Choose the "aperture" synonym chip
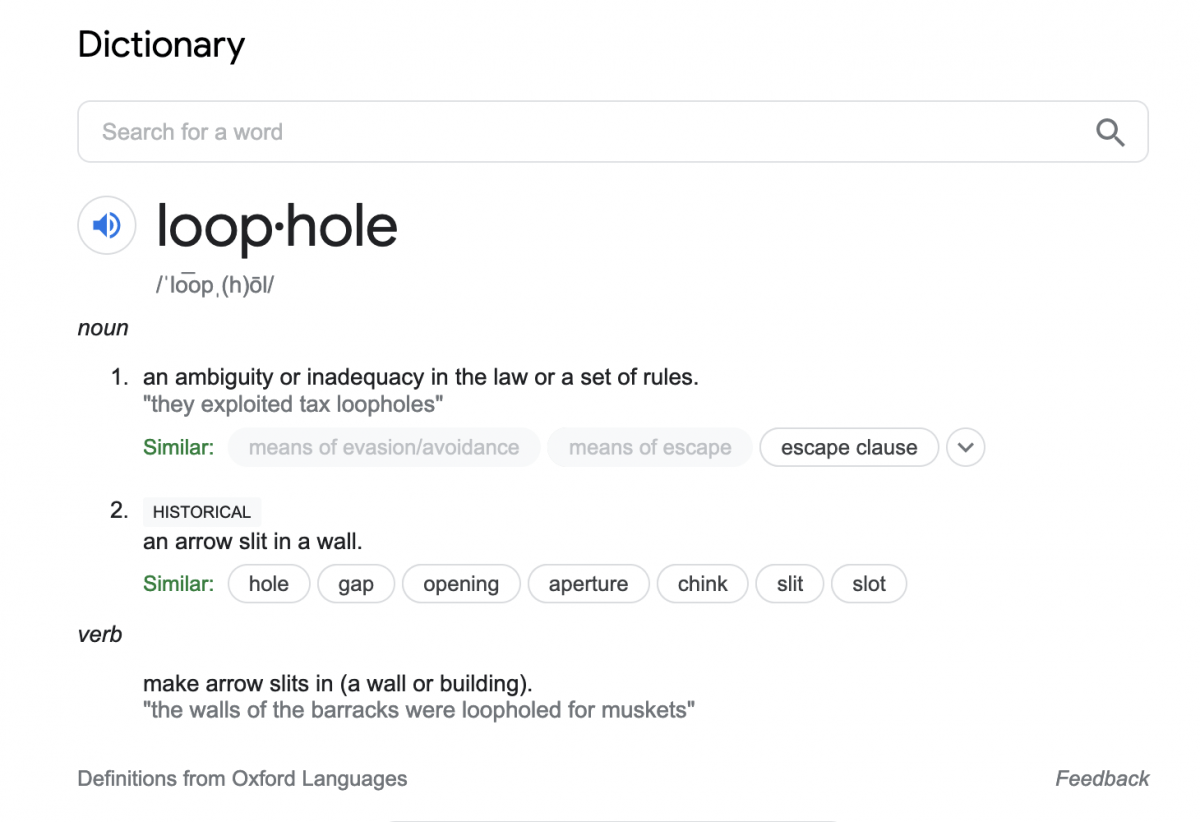Image resolution: width=1200 pixels, height=822 pixels. [x=588, y=584]
